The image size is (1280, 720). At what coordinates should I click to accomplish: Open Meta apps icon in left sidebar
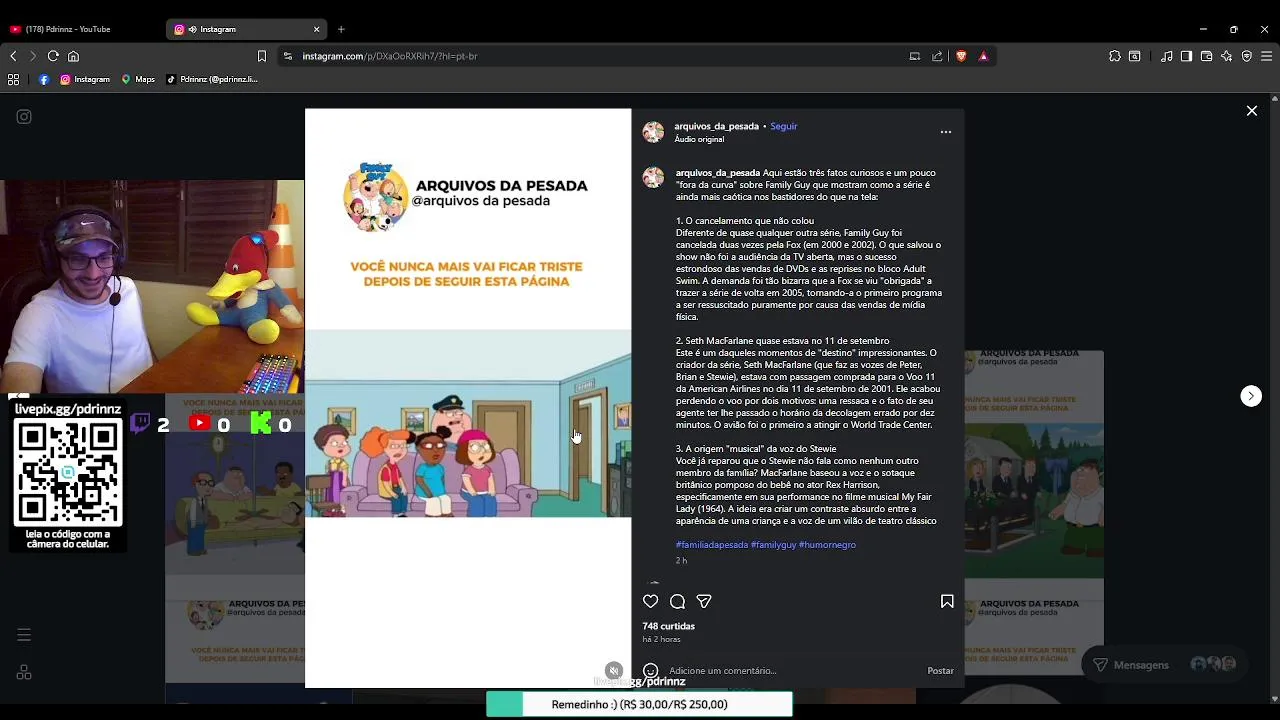24,673
